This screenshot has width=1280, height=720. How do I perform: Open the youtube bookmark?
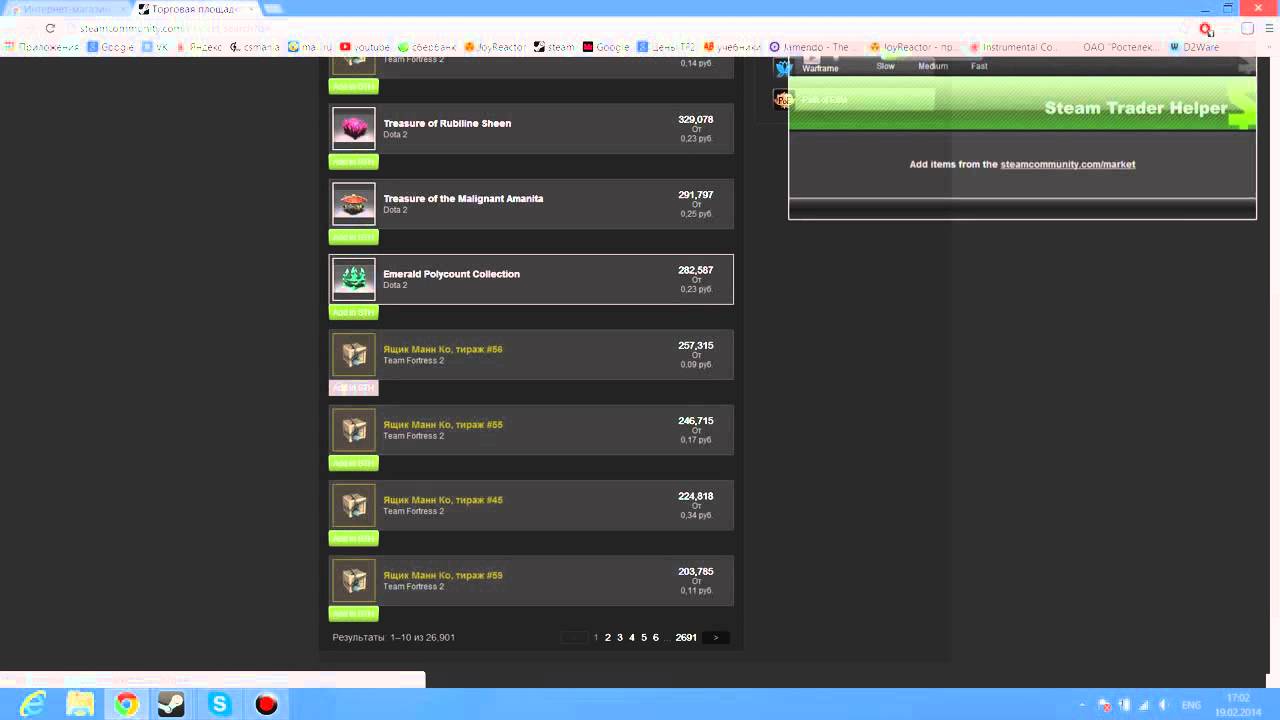pos(365,47)
